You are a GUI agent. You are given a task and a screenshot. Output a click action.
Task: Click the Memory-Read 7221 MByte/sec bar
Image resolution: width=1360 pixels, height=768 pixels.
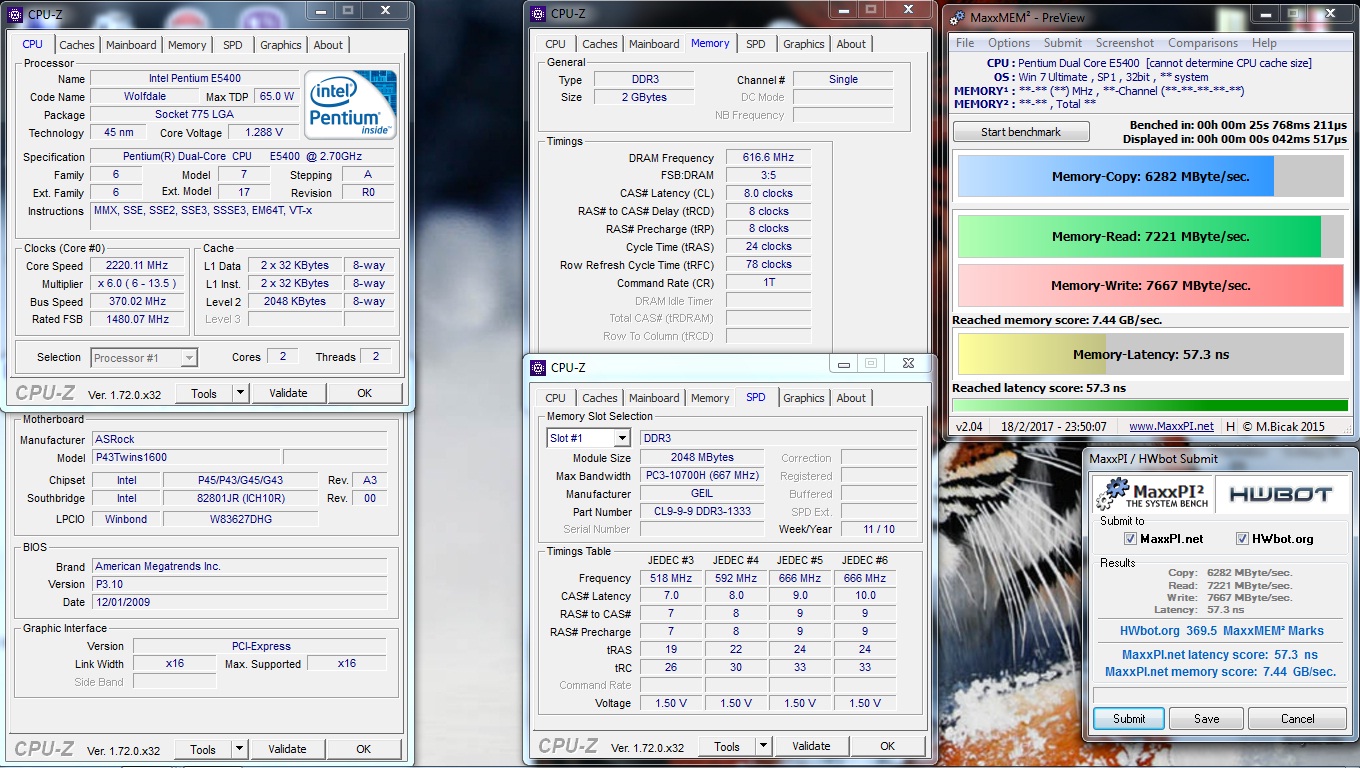coord(1150,237)
